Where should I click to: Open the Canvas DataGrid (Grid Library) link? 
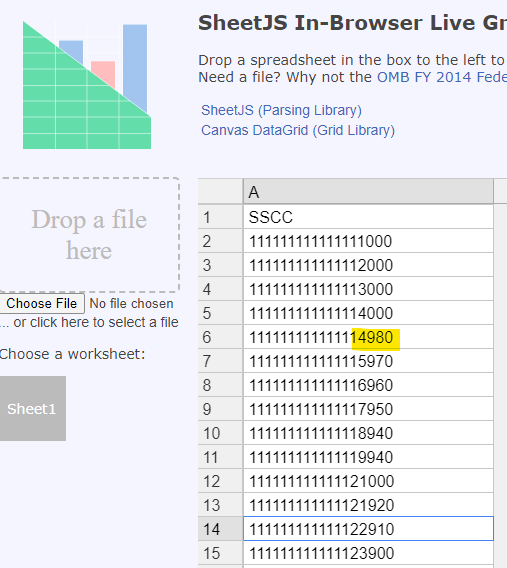pos(298,130)
